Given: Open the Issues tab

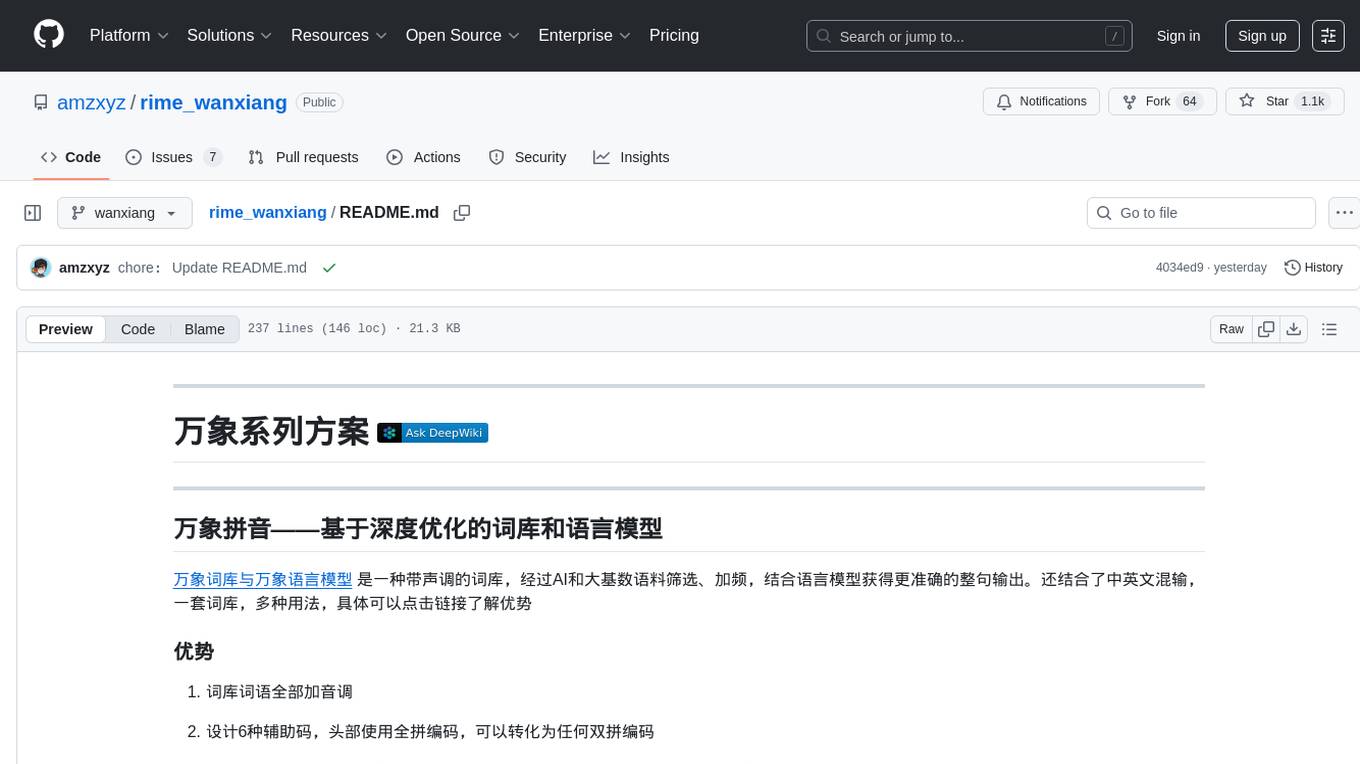Looking at the screenshot, I should pos(173,157).
